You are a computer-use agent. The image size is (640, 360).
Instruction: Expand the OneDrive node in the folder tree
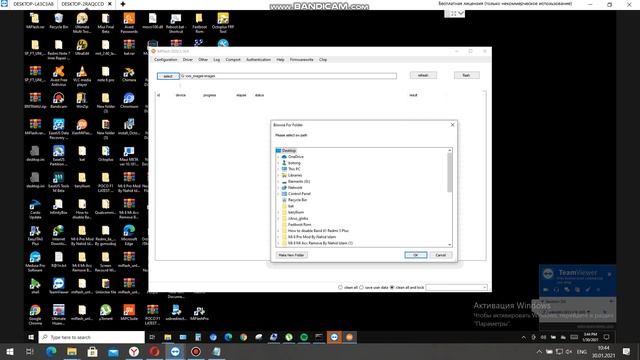(x=278, y=157)
